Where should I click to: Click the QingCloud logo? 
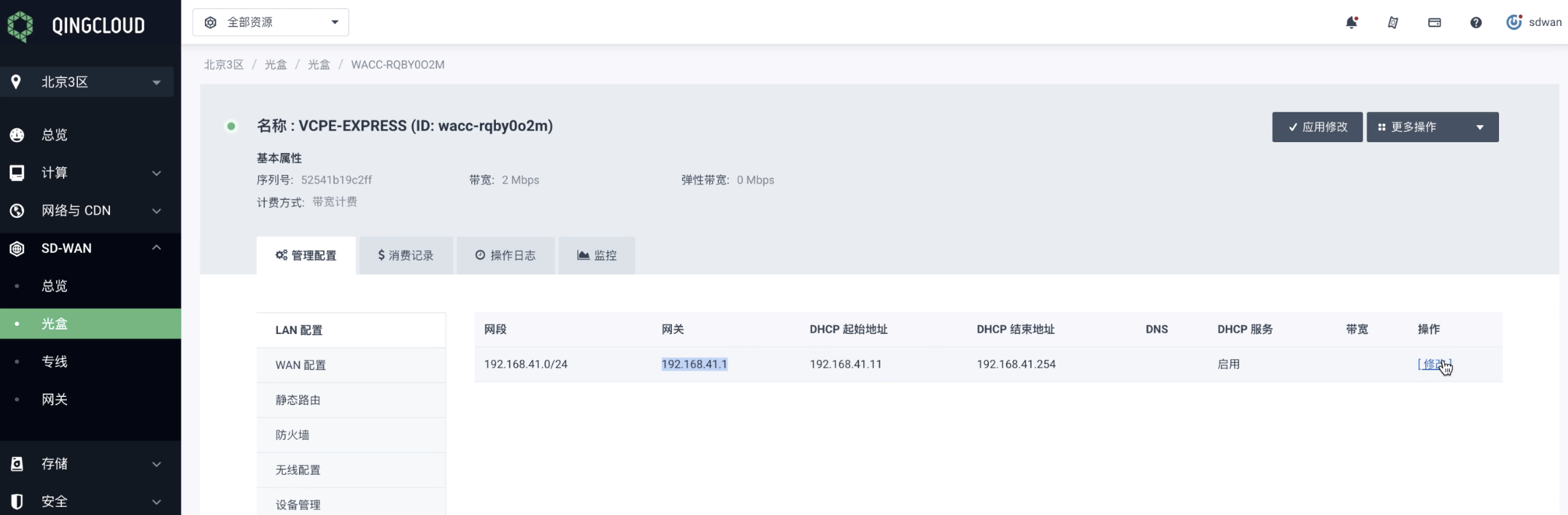coord(75,26)
